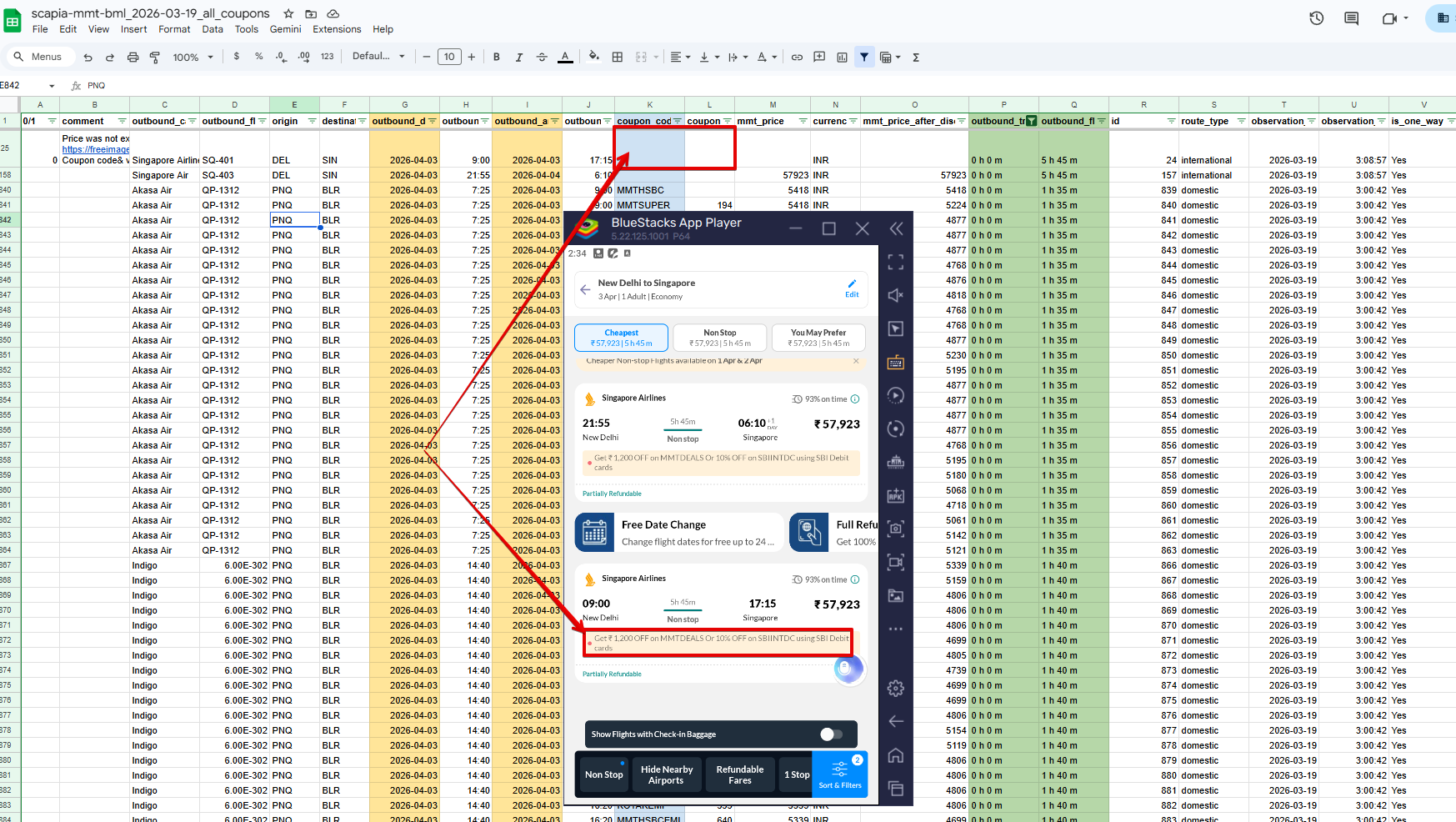Open the zoom 100% dropdown
This screenshot has width=1456, height=822.
[193, 58]
